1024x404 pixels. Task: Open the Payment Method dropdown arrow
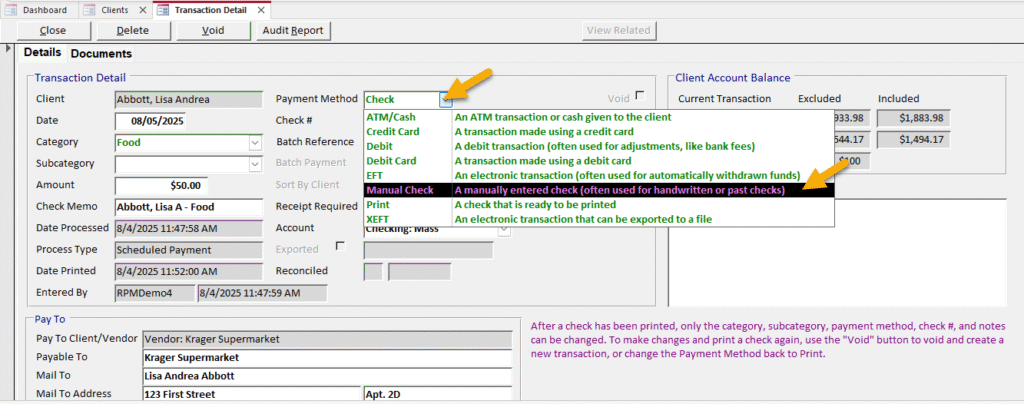(x=447, y=99)
